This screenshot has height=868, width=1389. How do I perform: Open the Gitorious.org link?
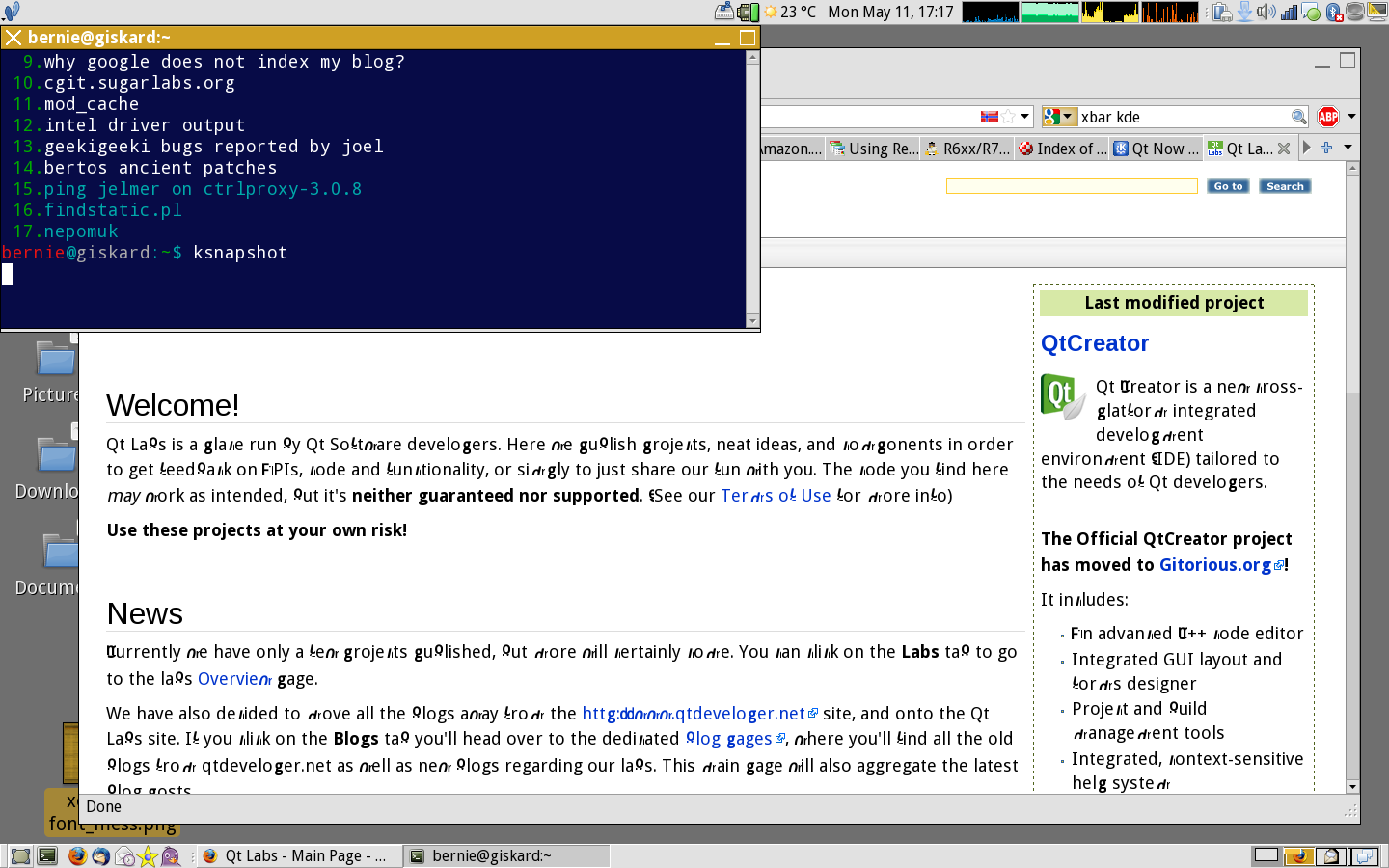click(1215, 565)
